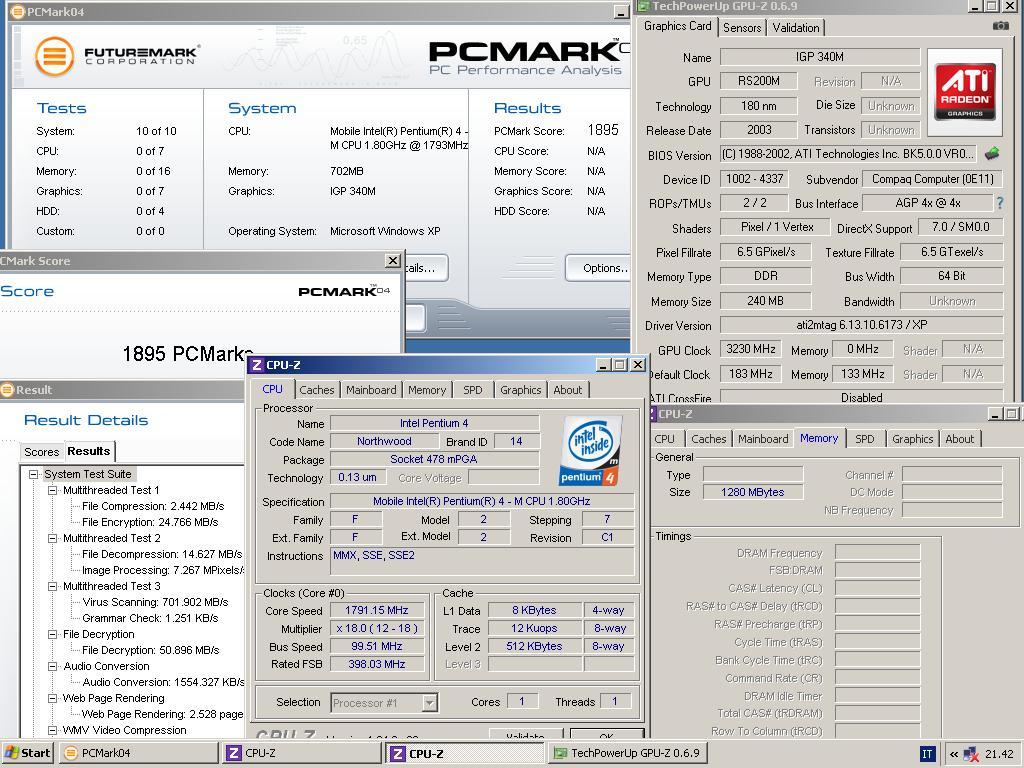Image resolution: width=1024 pixels, height=768 pixels.
Task: Open Caches tab in the back CPU-Z window
Action: pyautogui.click(x=709, y=440)
